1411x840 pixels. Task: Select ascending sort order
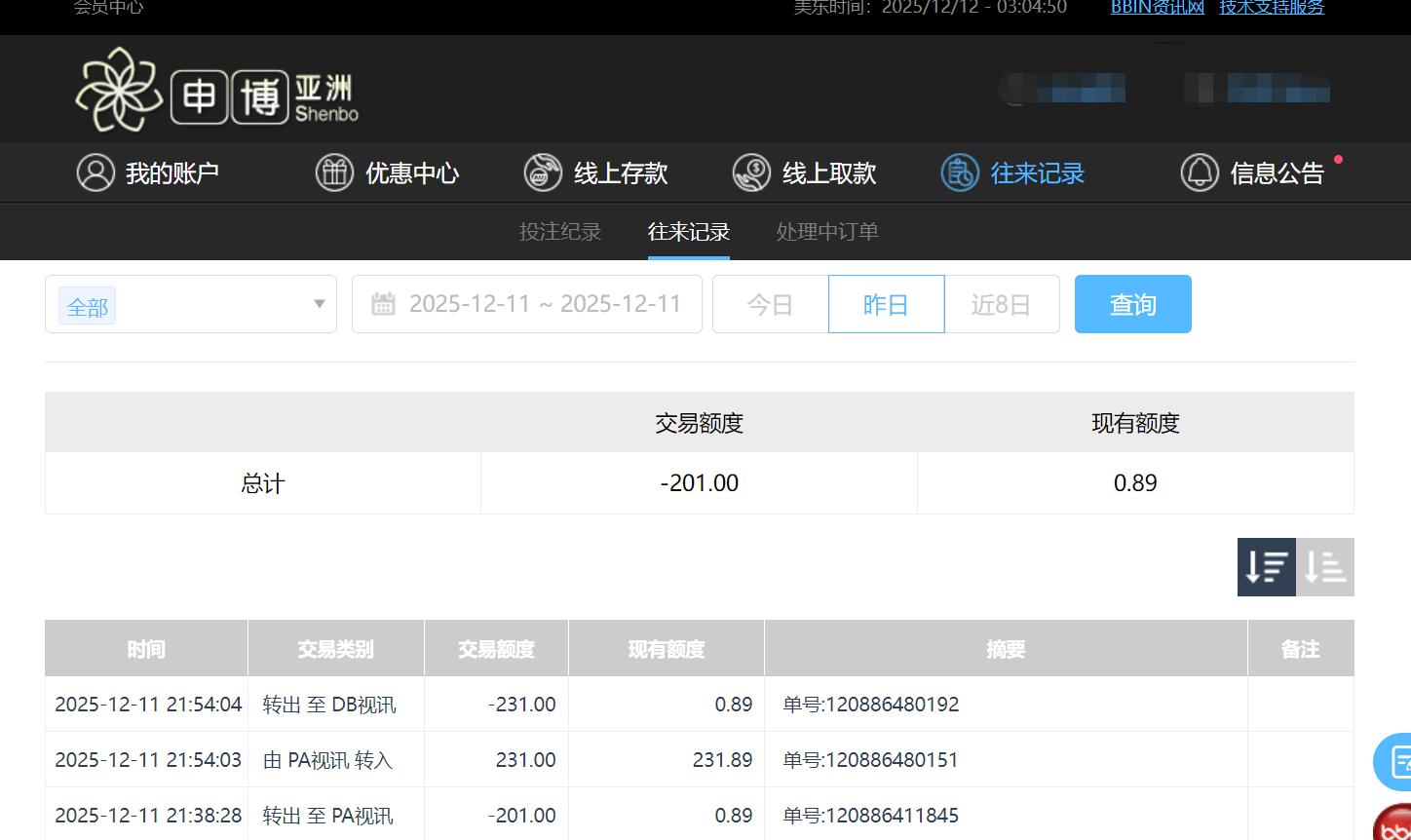click(1325, 566)
